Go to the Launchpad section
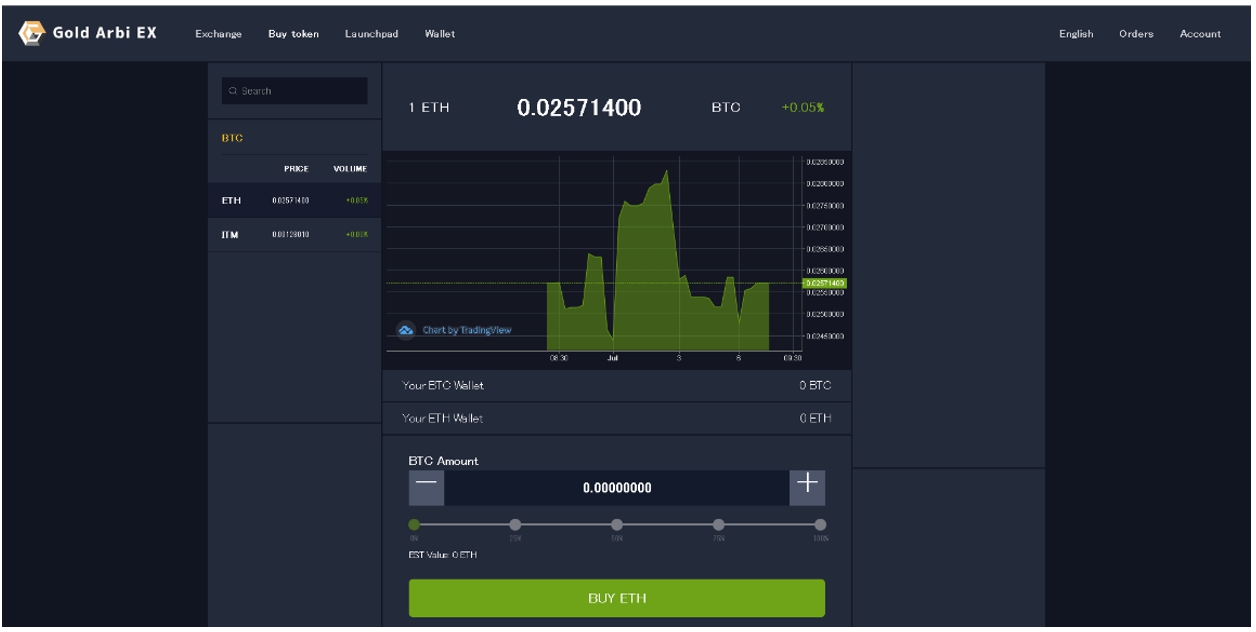This screenshot has height=632, width=1256. (371, 34)
